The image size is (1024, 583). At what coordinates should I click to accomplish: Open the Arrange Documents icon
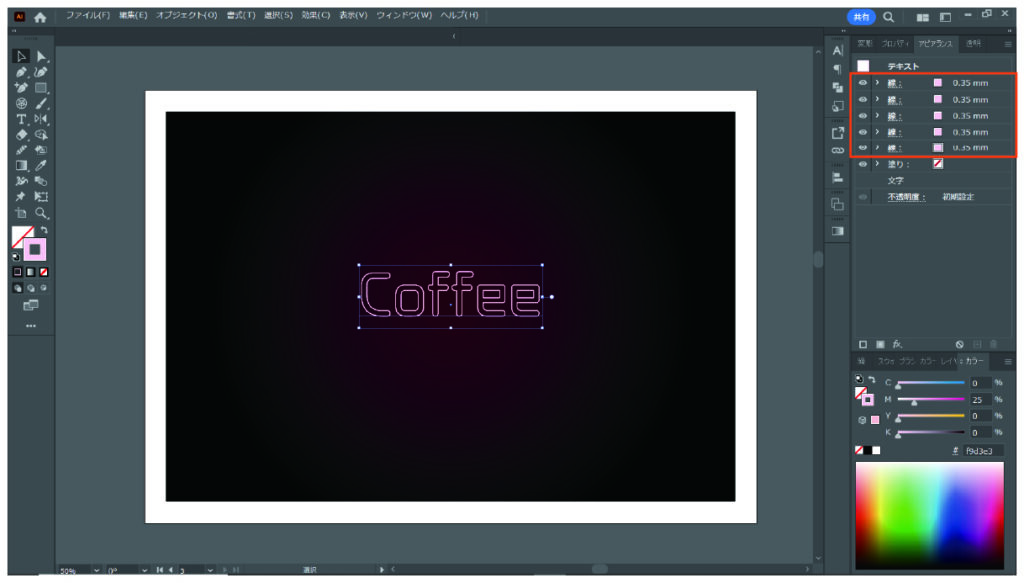pos(922,17)
